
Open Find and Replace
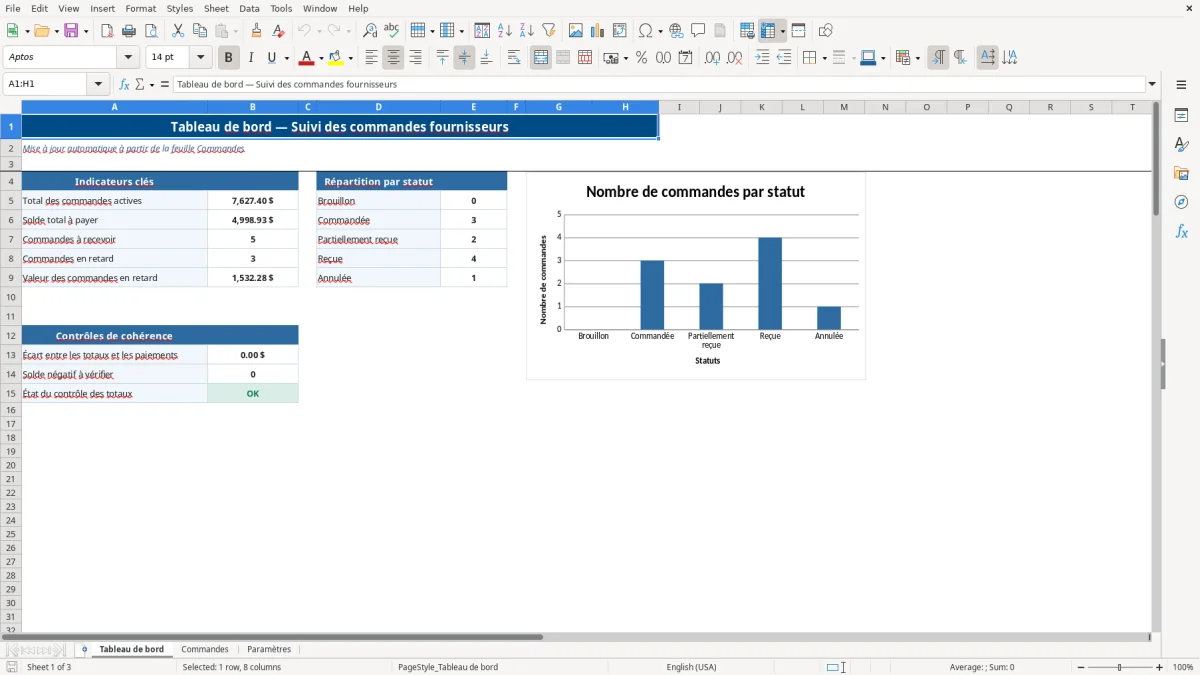click(370, 31)
